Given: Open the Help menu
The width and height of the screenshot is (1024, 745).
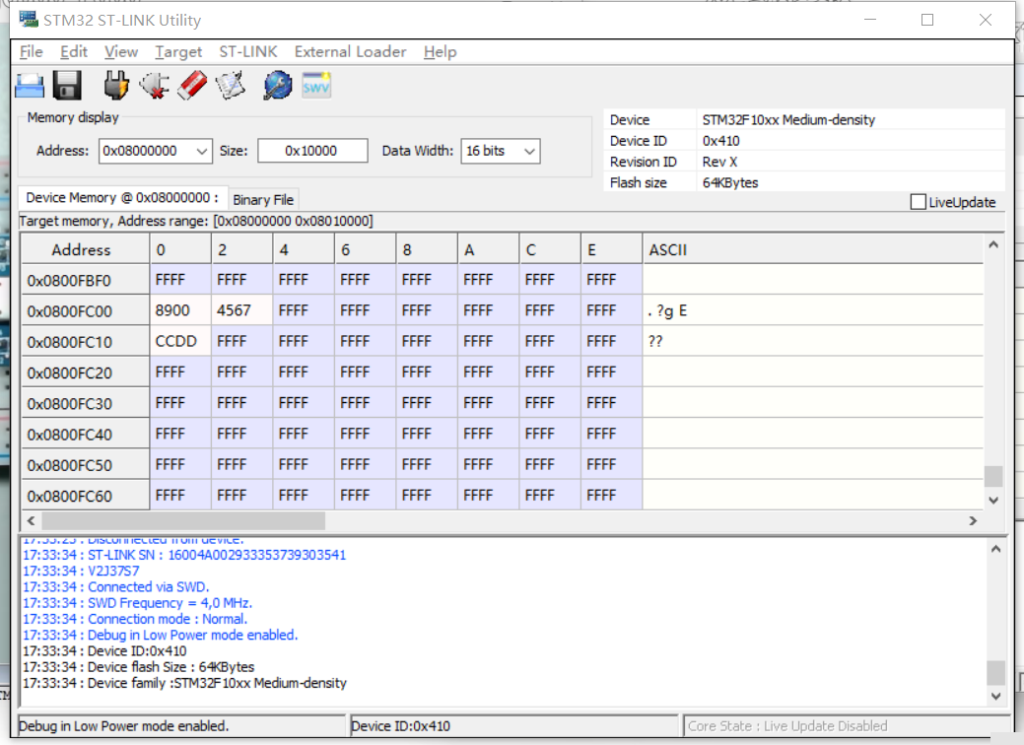Looking at the screenshot, I should click(x=440, y=52).
